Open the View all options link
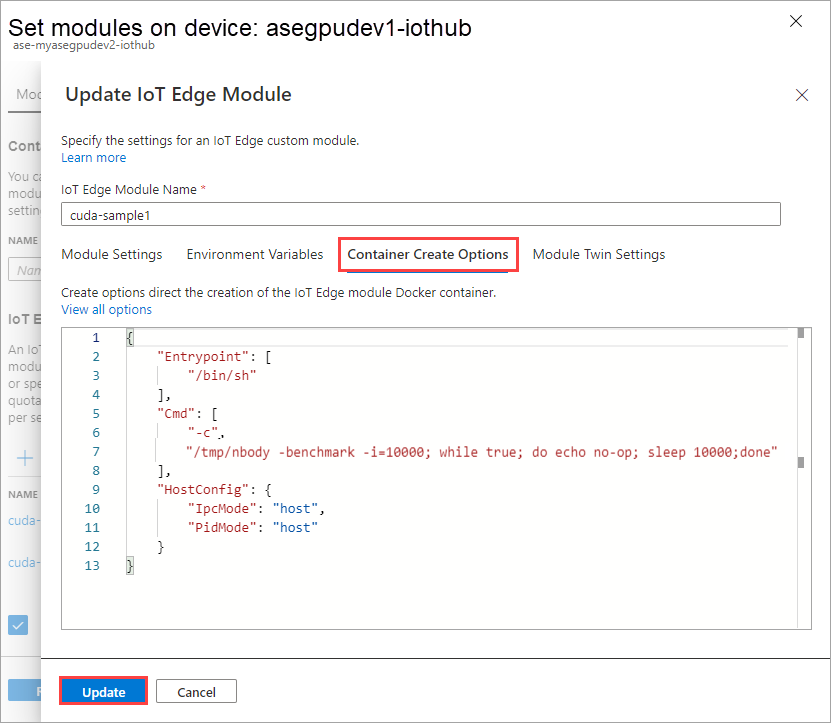 coord(106,310)
